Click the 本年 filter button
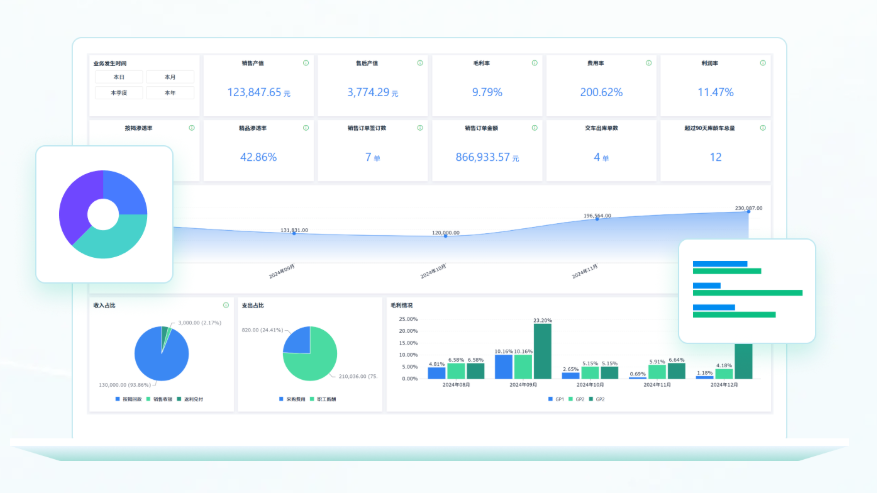Screen dimensions: 877x493 pos(169,93)
